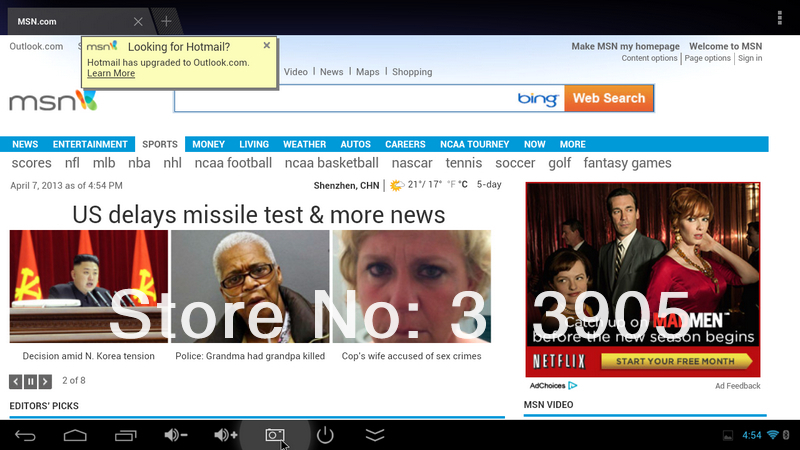The height and width of the screenshot is (450, 800).
Task: Advance to next slideshow story
Action: pyautogui.click(x=45, y=381)
